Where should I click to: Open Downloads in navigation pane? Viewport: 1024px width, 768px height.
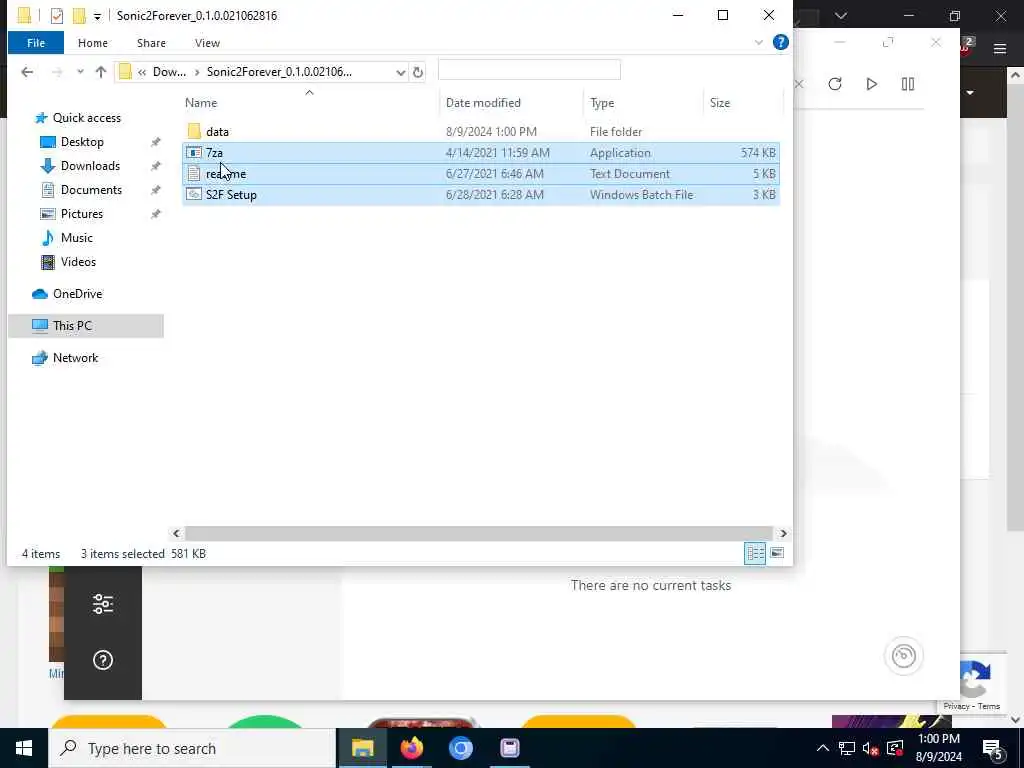tap(90, 166)
